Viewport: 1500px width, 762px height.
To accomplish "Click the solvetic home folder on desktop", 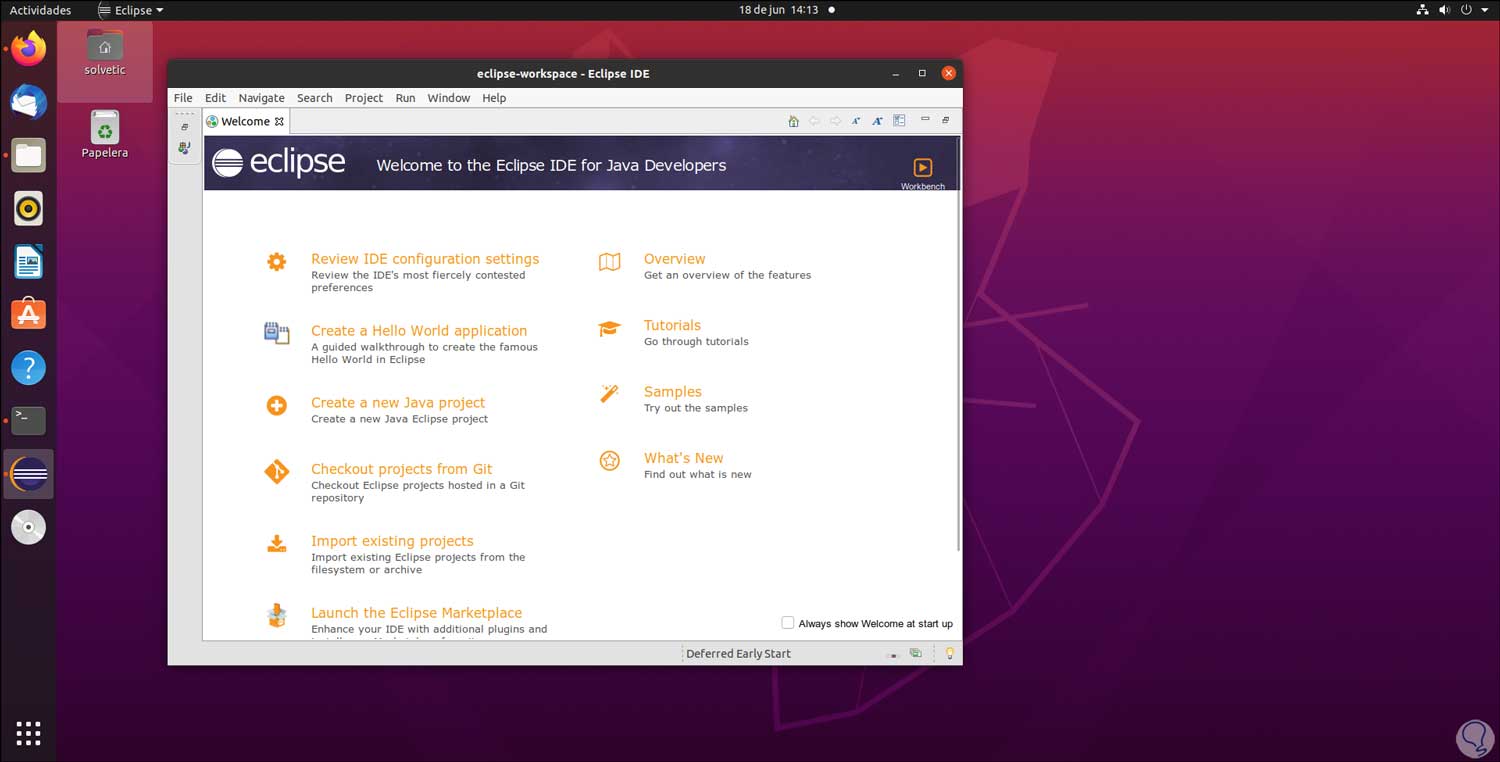I will click(x=105, y=52).
